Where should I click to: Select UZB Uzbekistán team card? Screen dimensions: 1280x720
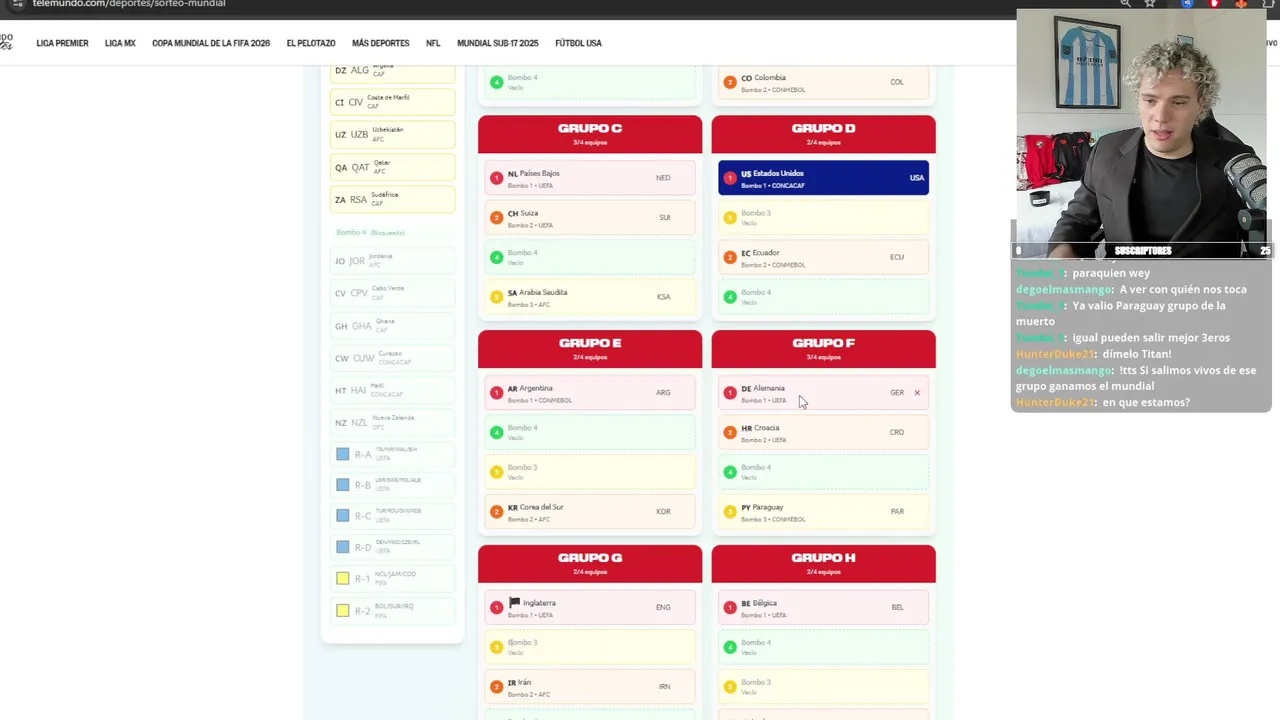[393, 134]
